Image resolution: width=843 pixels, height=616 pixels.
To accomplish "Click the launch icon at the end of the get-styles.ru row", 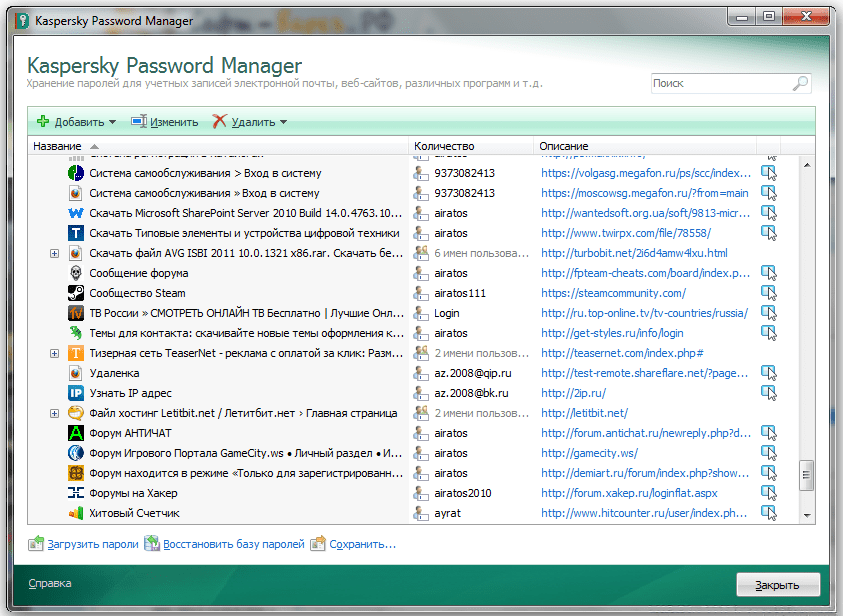I will 769,333.
